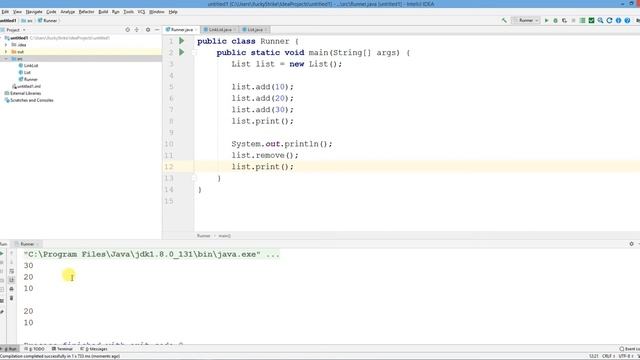Click run gutter arrow beside main method
Image resolution: width=640 pixels, height=360 pixels.
click(x=182, y=52)
